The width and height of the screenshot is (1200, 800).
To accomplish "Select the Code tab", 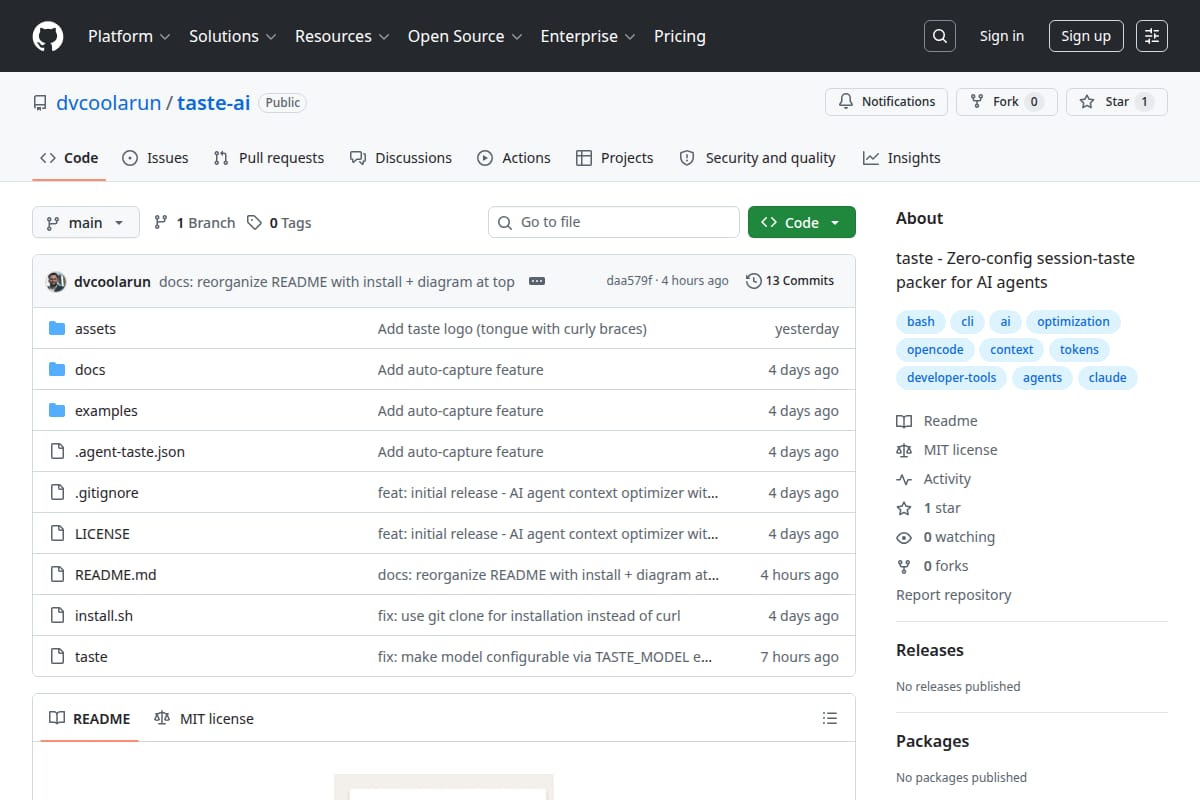I will coord(69,158).
